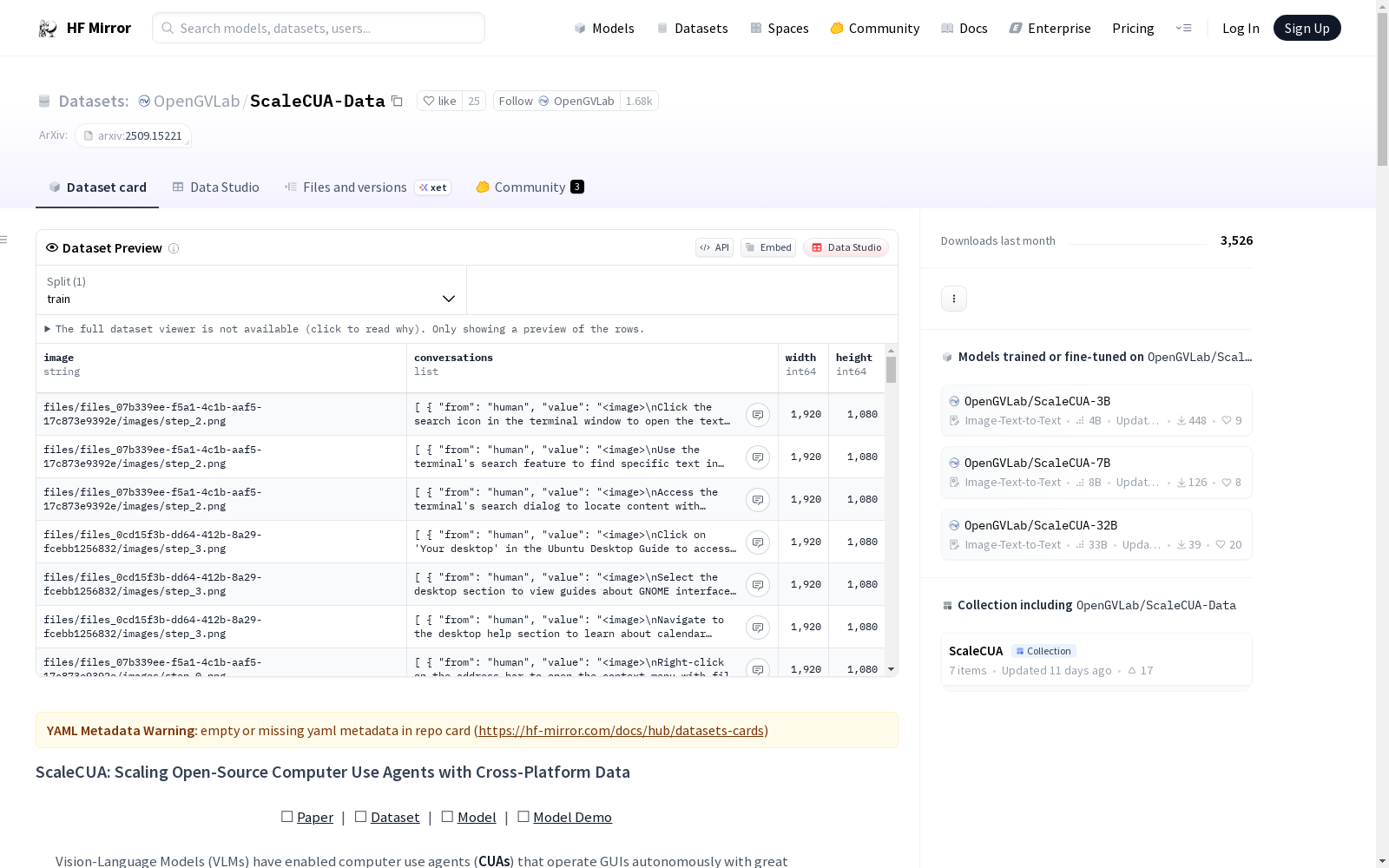Follow the OpenGVLab organization
This screenshot has height=868, width=1389.
[x=556, y=101]
